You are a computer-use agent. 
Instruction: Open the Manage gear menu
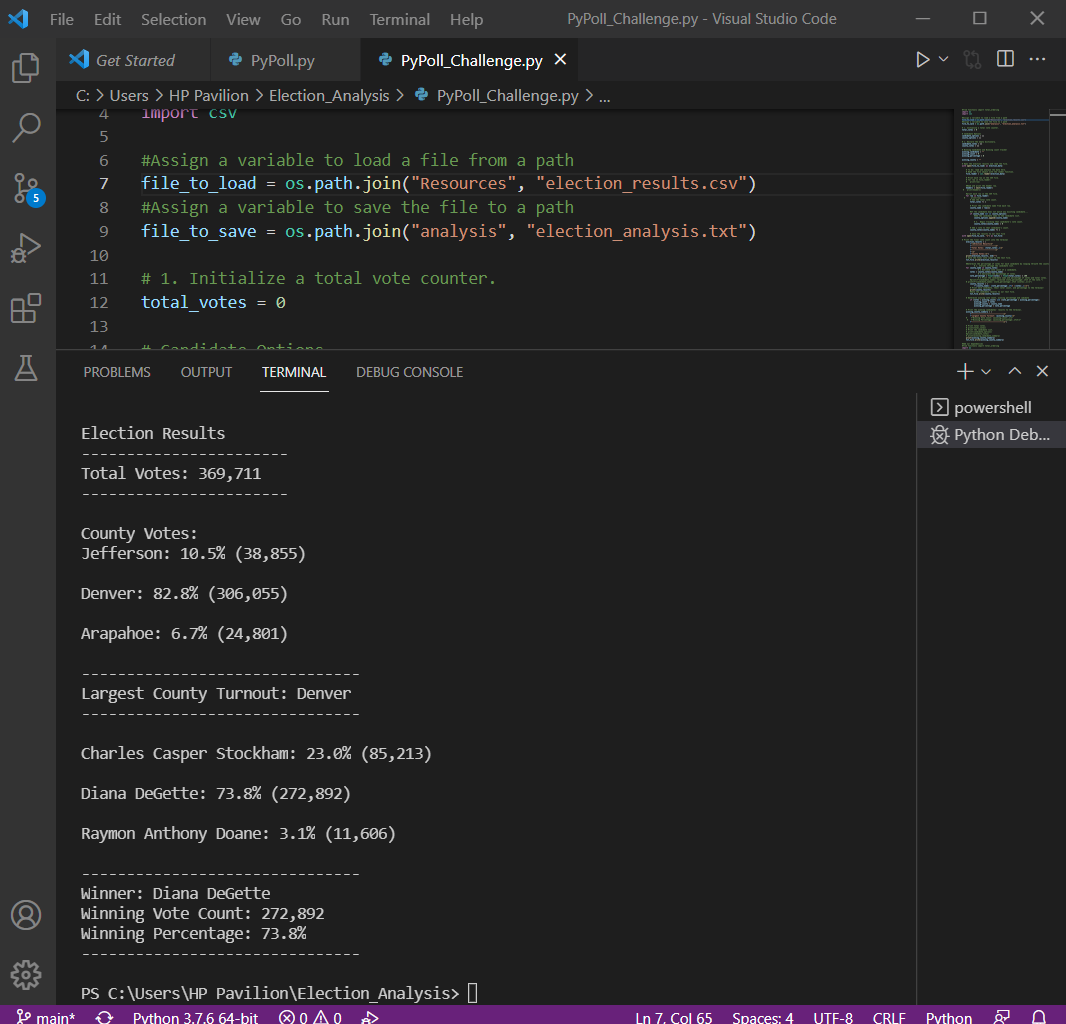[x=26, y=975]
